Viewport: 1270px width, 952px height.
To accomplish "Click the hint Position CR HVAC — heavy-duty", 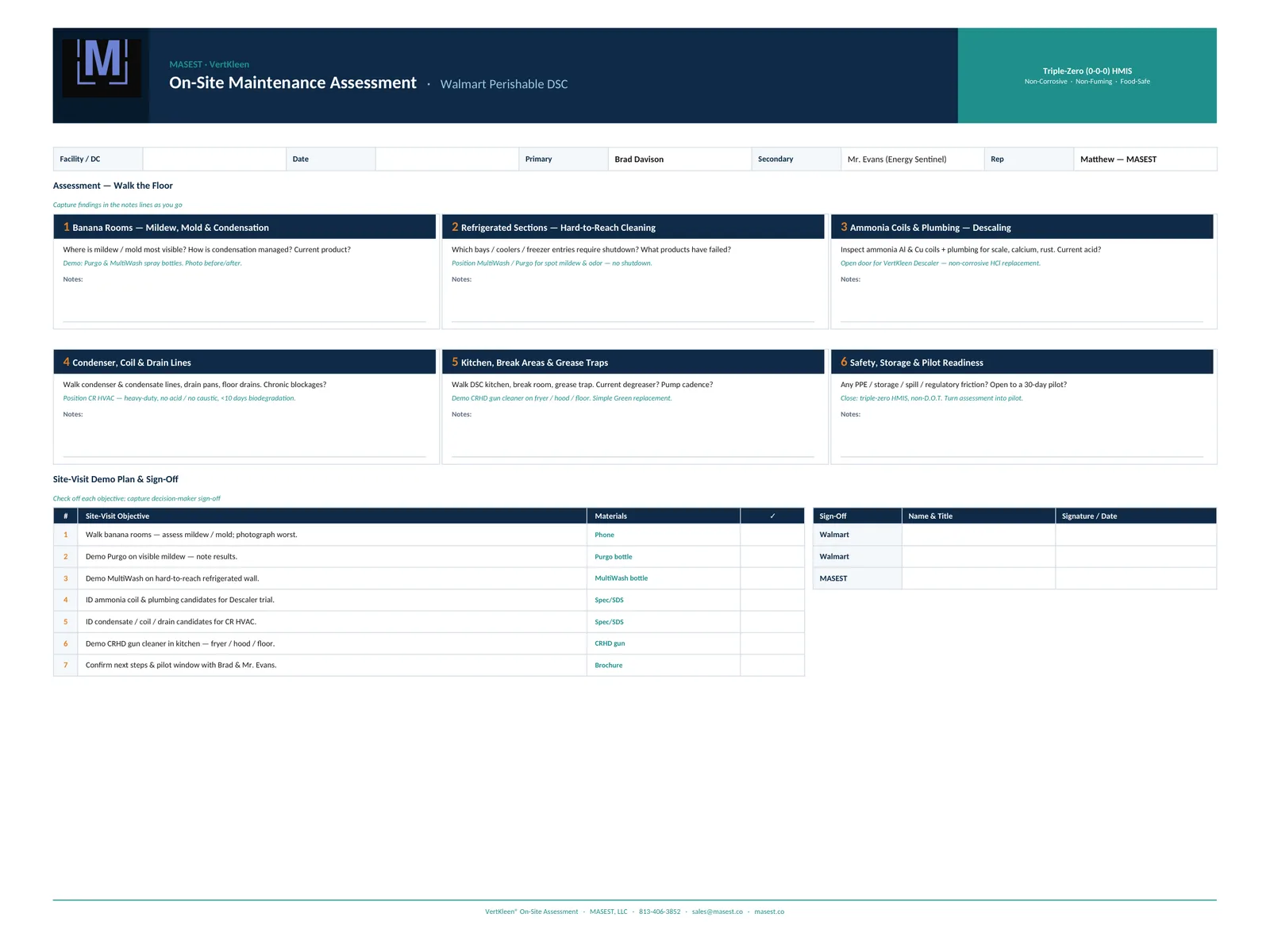I will [179, 398].
